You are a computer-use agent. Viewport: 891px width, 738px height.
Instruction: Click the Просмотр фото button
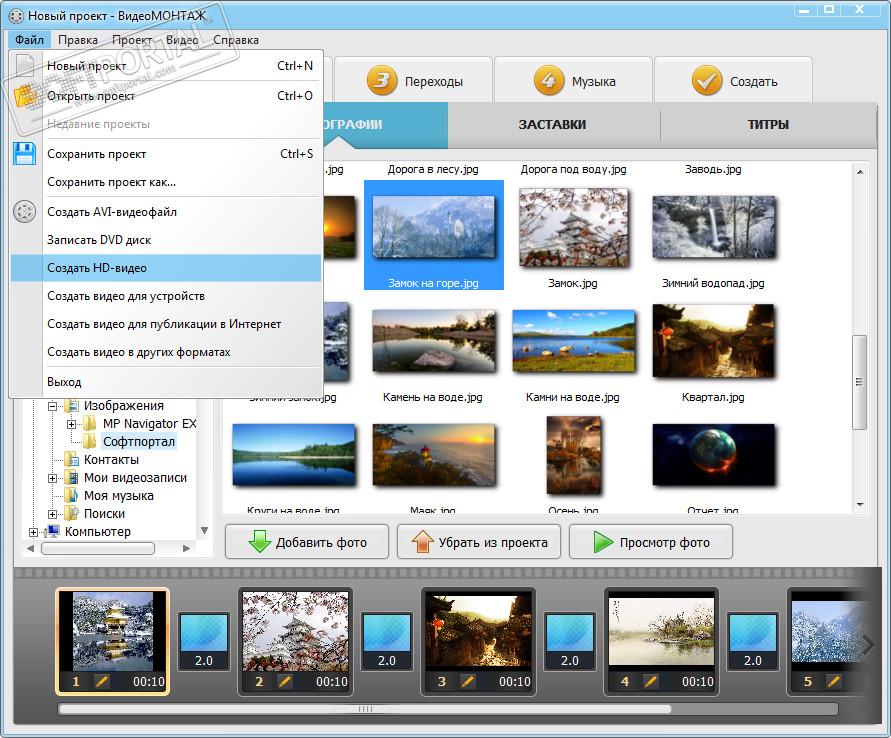pos(651,542)
